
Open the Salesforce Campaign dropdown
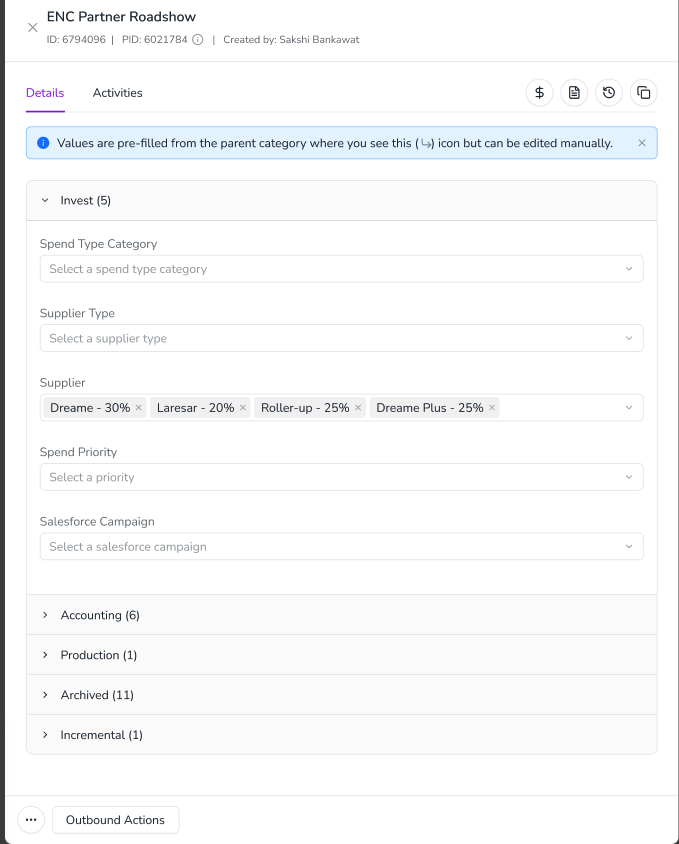[x=341, y=546]
